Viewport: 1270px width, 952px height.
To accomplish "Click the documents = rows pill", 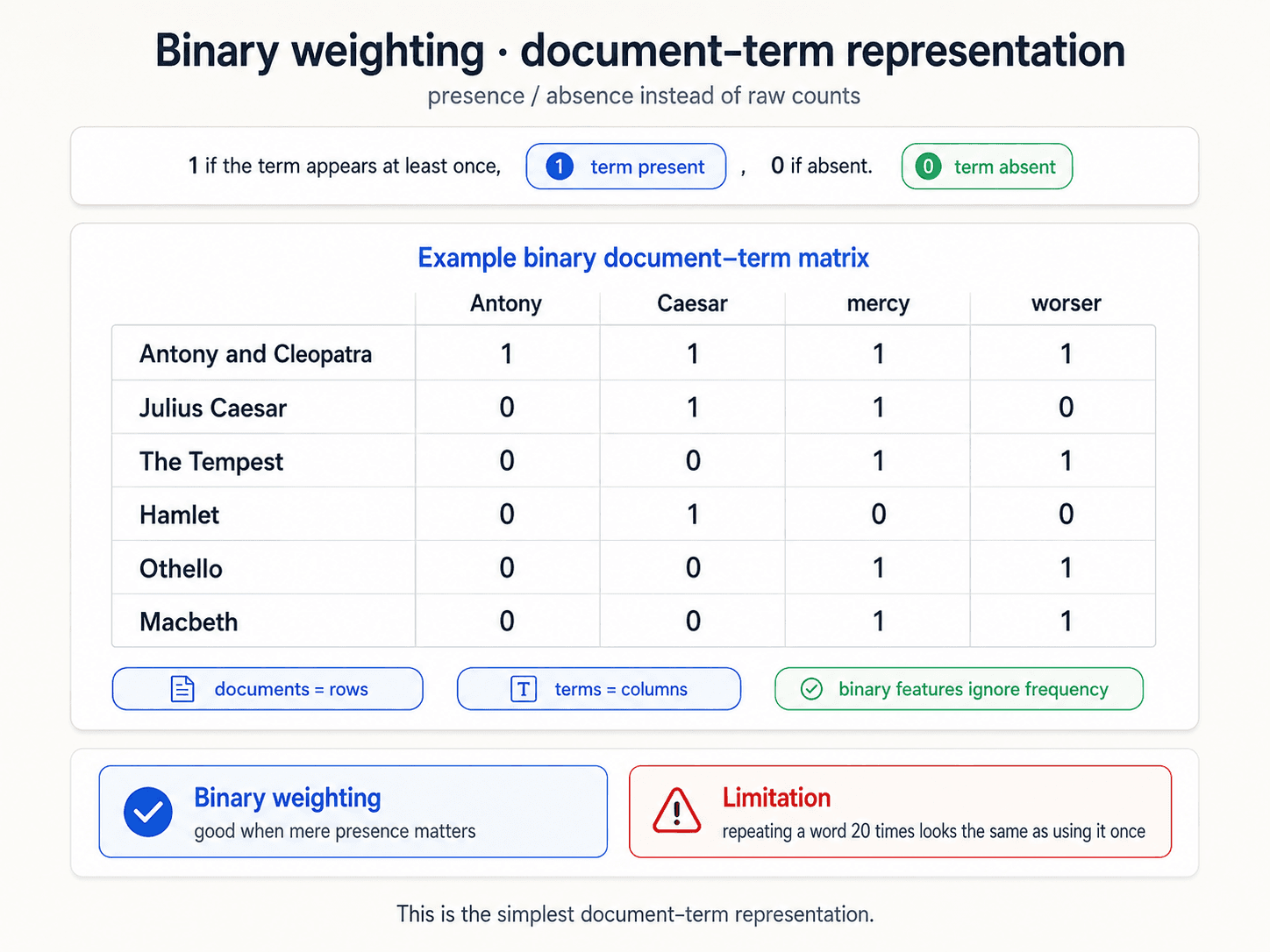I will coord(268,689).
